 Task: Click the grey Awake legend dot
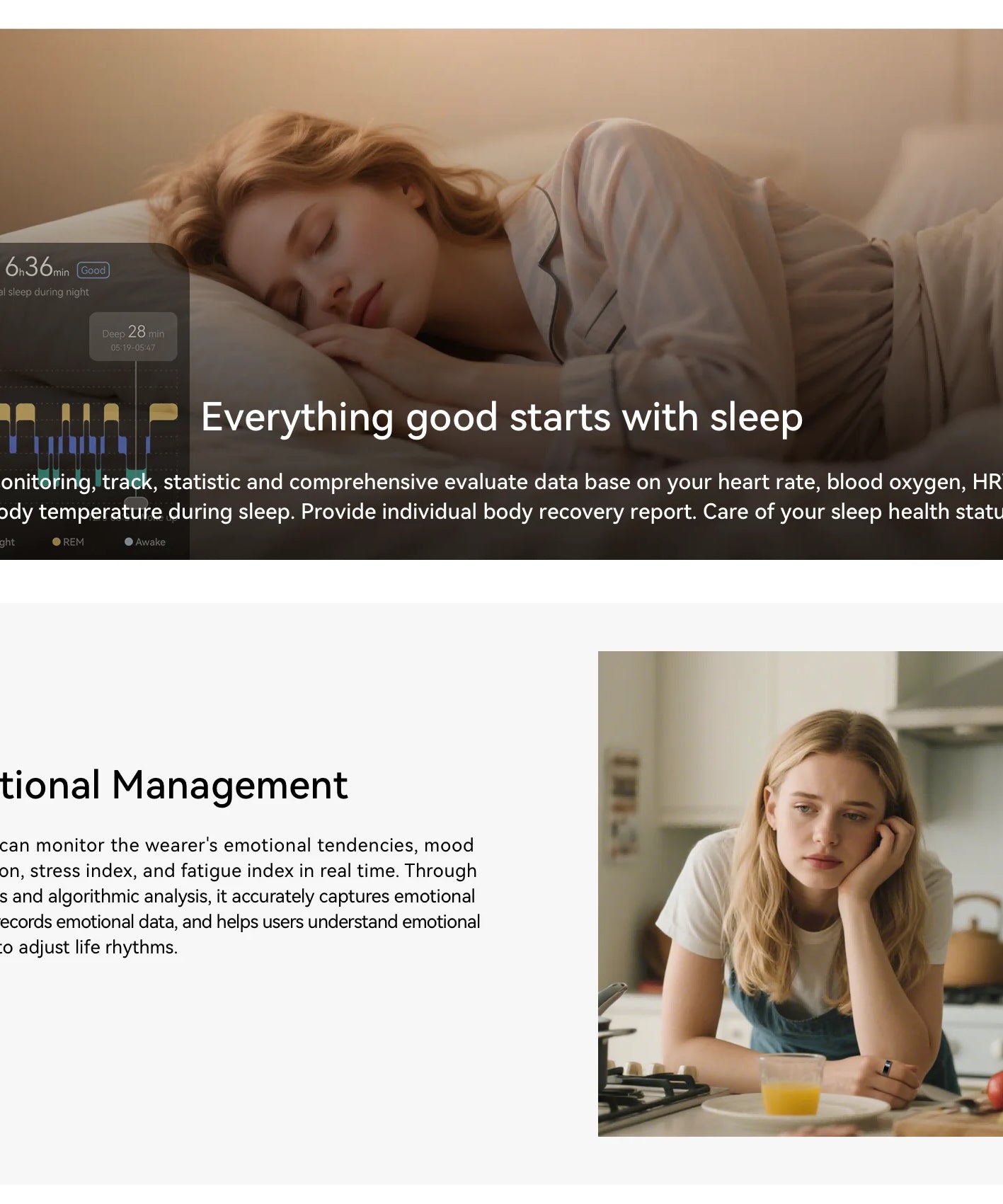[x=128, y=541]
